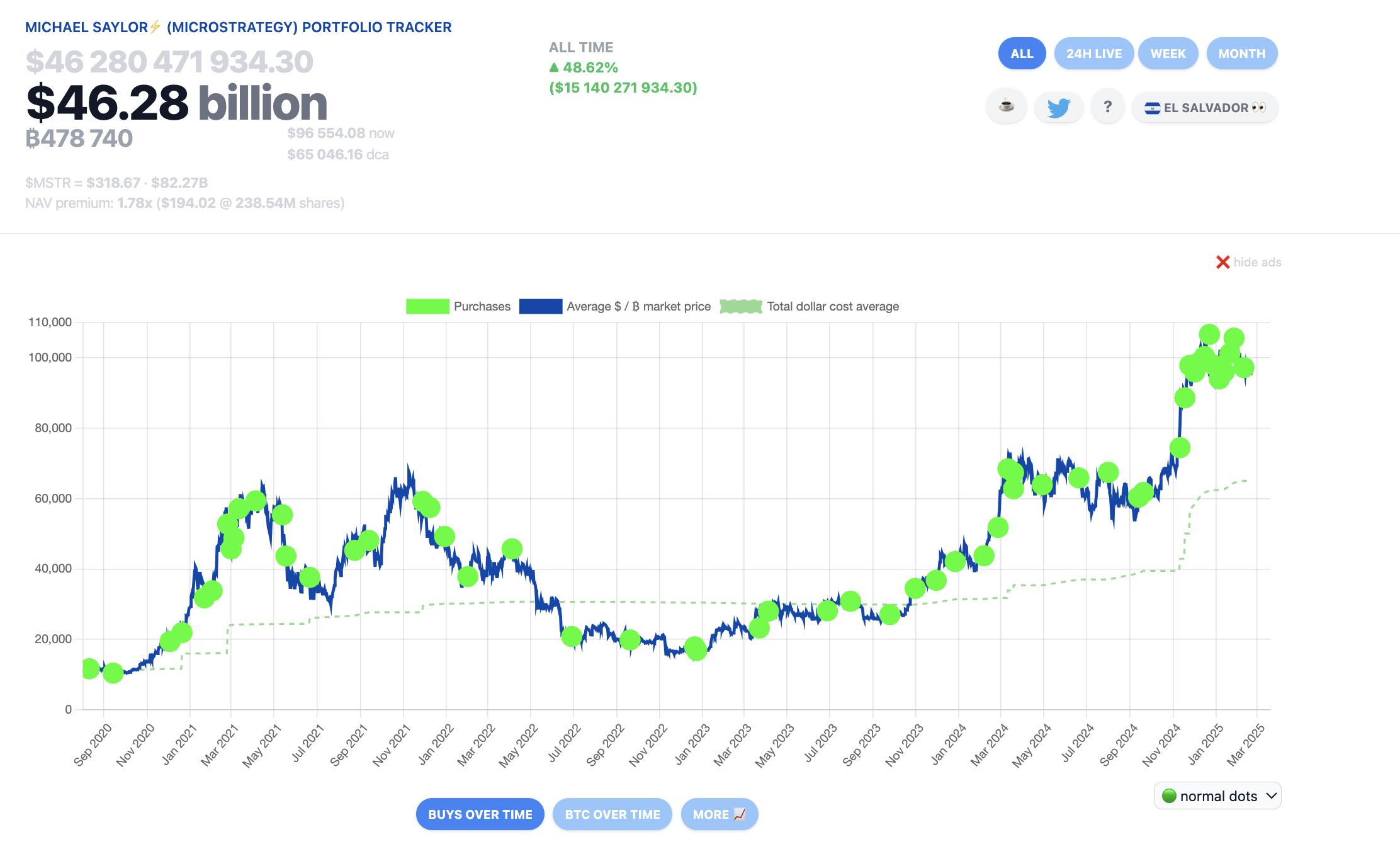
Task: Click the question mark help button
Action: 1107,106
